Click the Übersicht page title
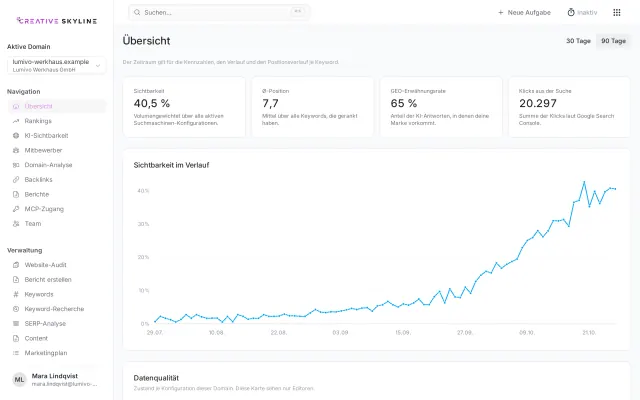Screen dimensions: 640x400 [147, 41]
